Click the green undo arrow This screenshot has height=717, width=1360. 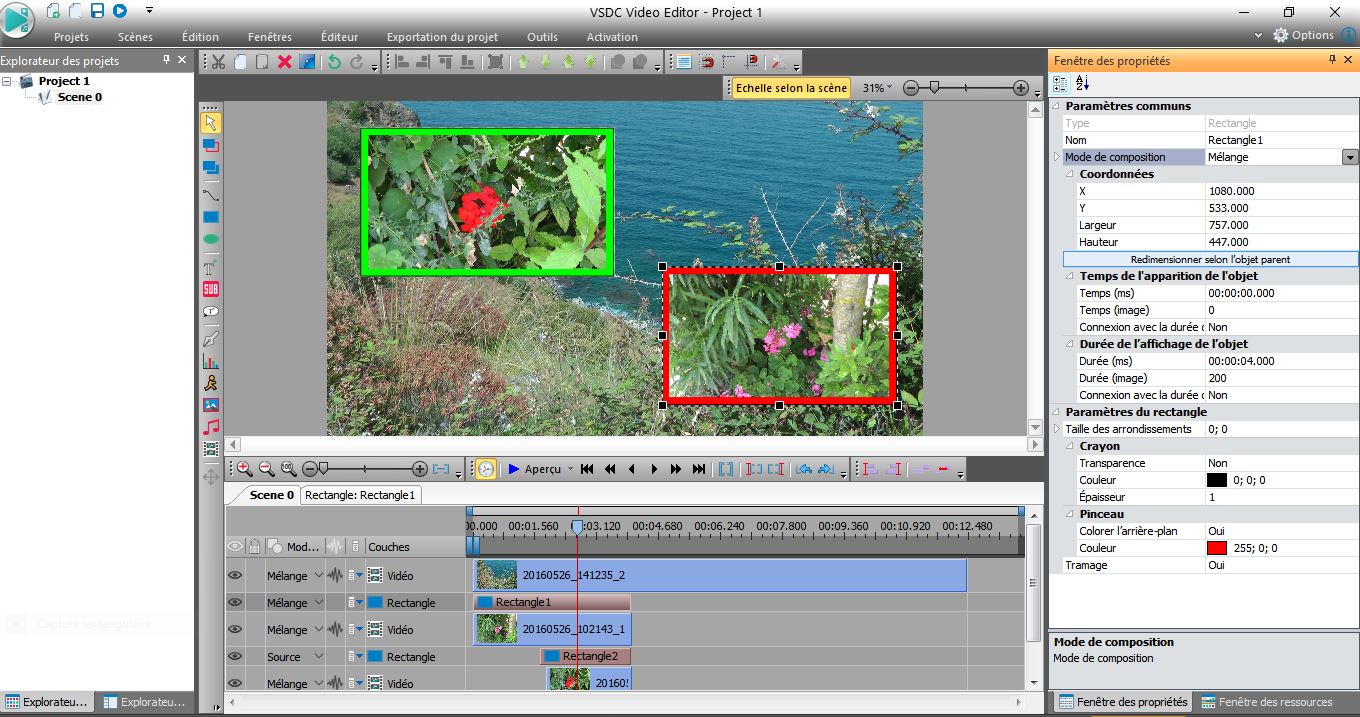[334, 62]
